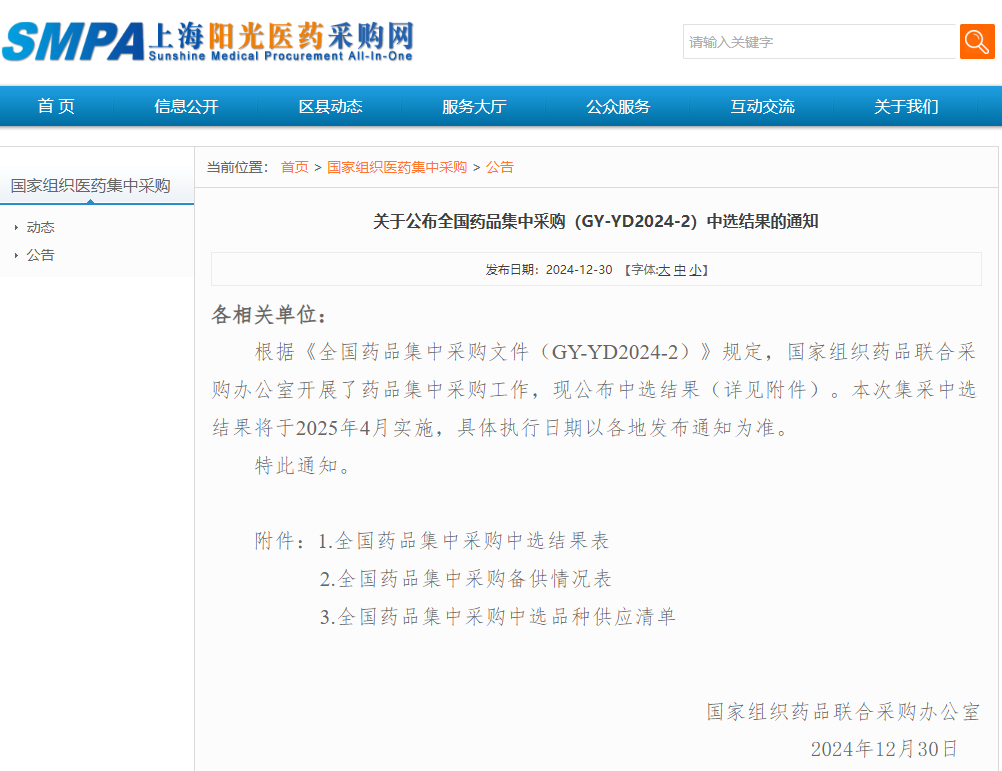Select the 国家组织医药集中采购 sidebar heading

[x=90, y=186]
